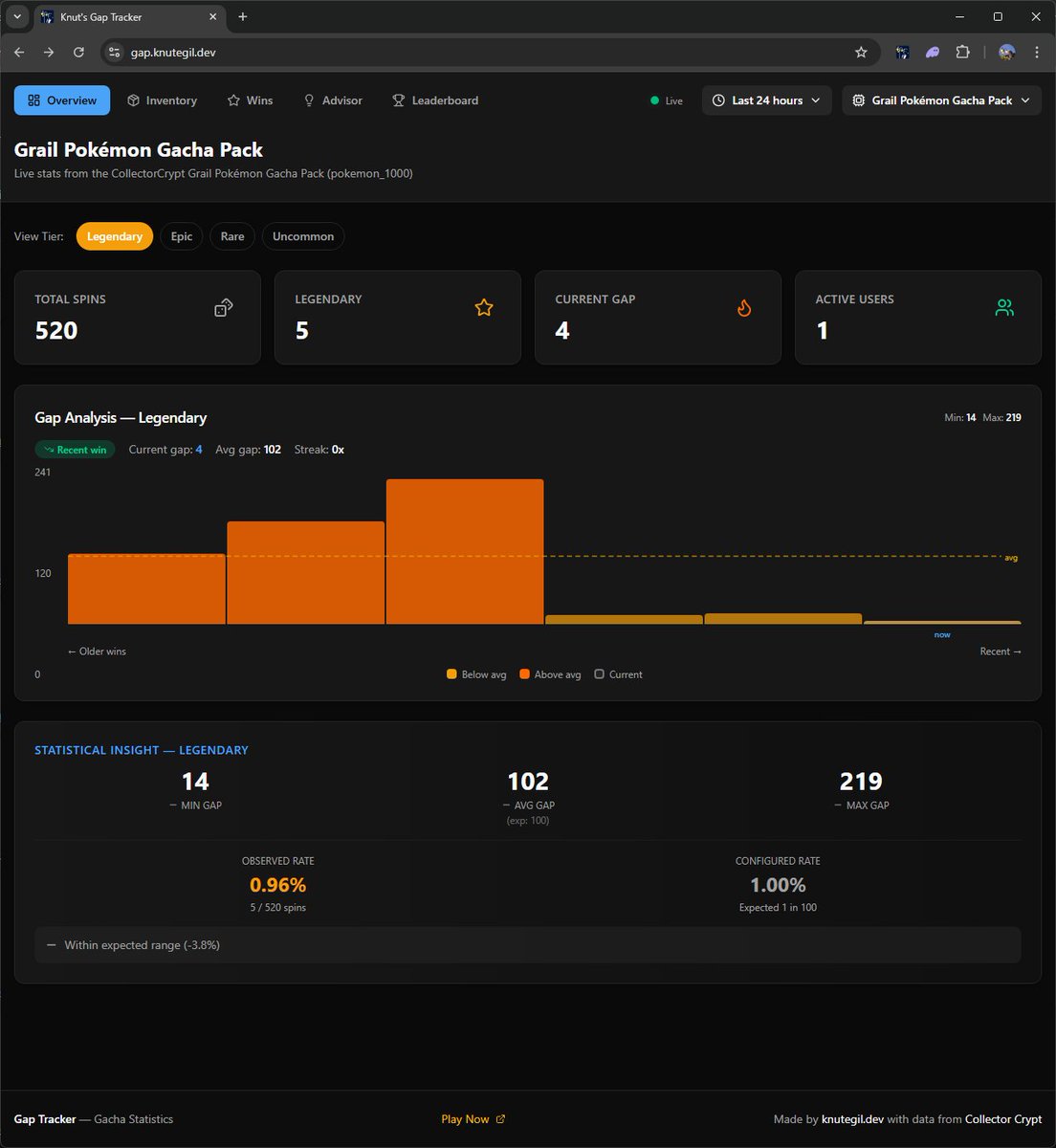Open the browser profile avatar

tap(1006, 53)
